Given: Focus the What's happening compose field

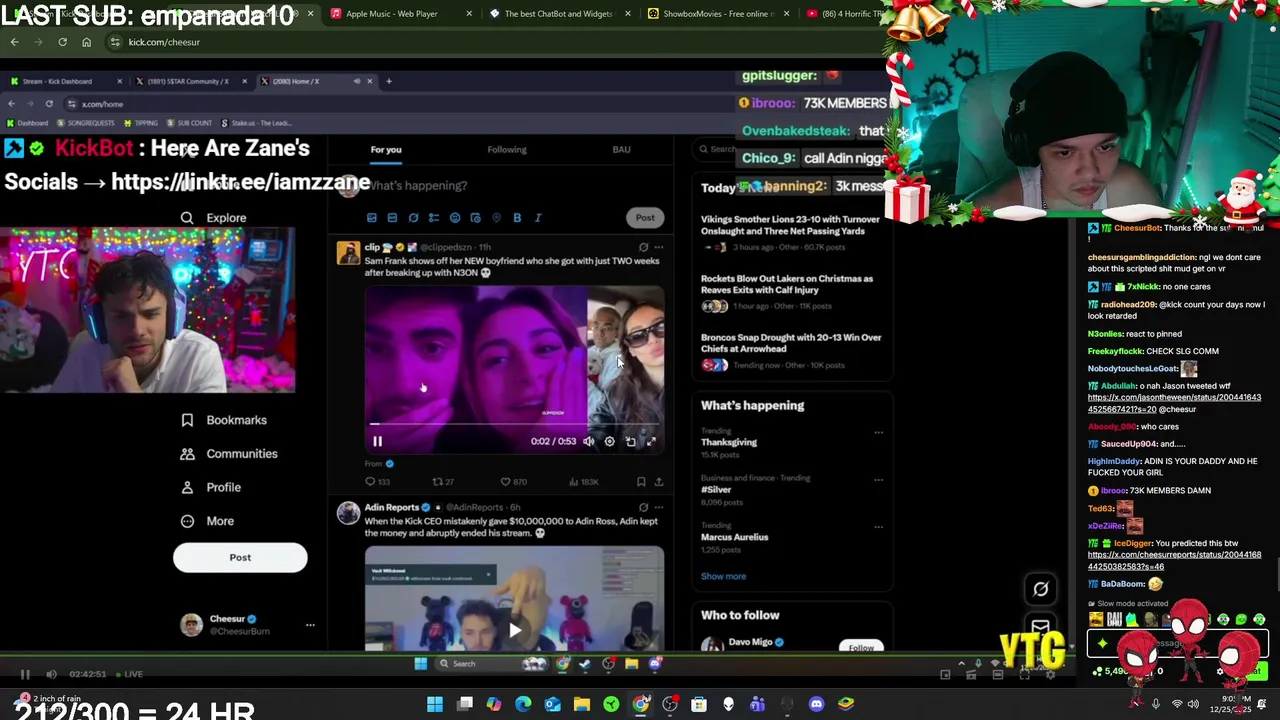Looking at the screenshot, I should coord(420,185).
